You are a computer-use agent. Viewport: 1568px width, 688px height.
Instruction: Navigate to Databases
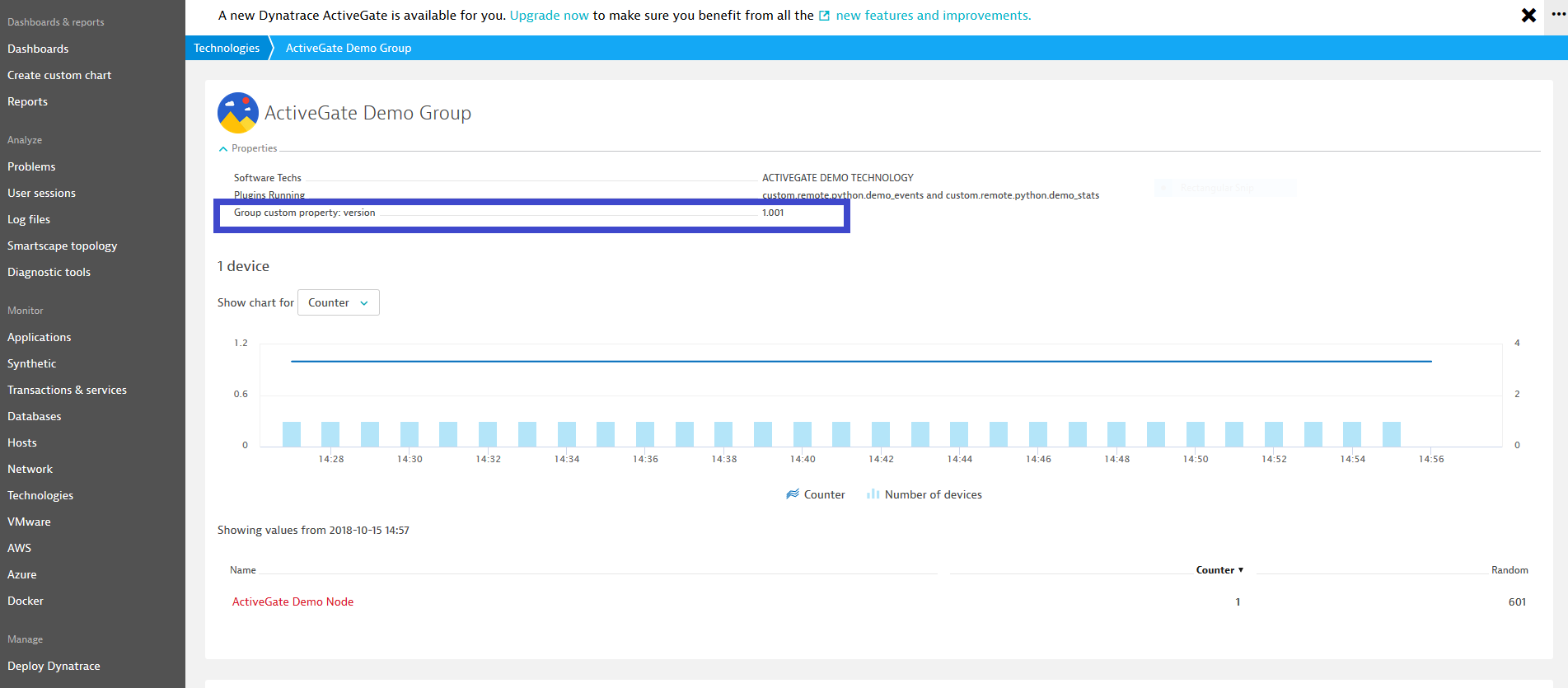(34, 416)
